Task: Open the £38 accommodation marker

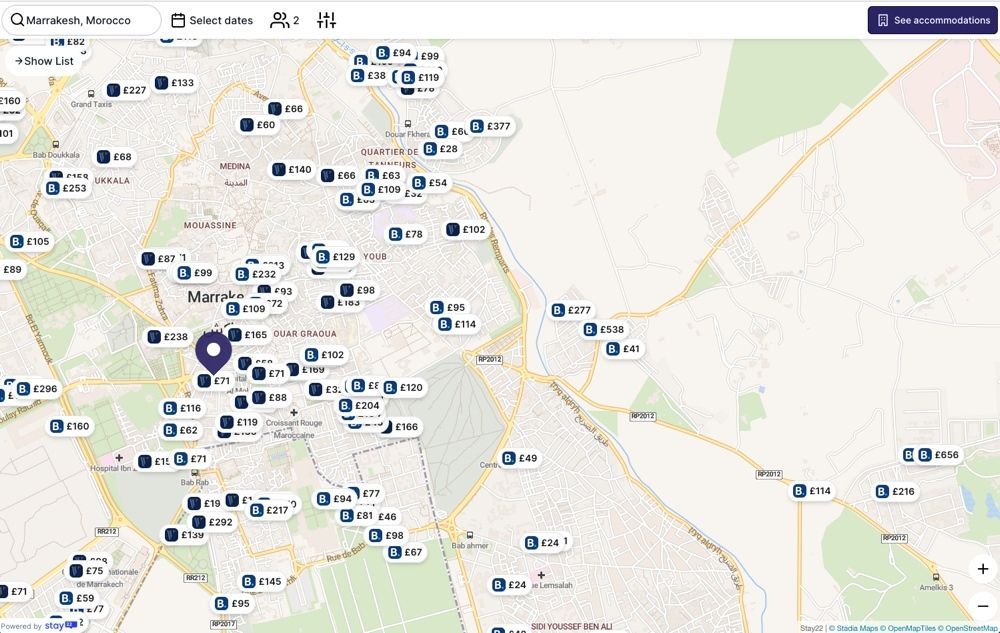Action: coord(369,75)
